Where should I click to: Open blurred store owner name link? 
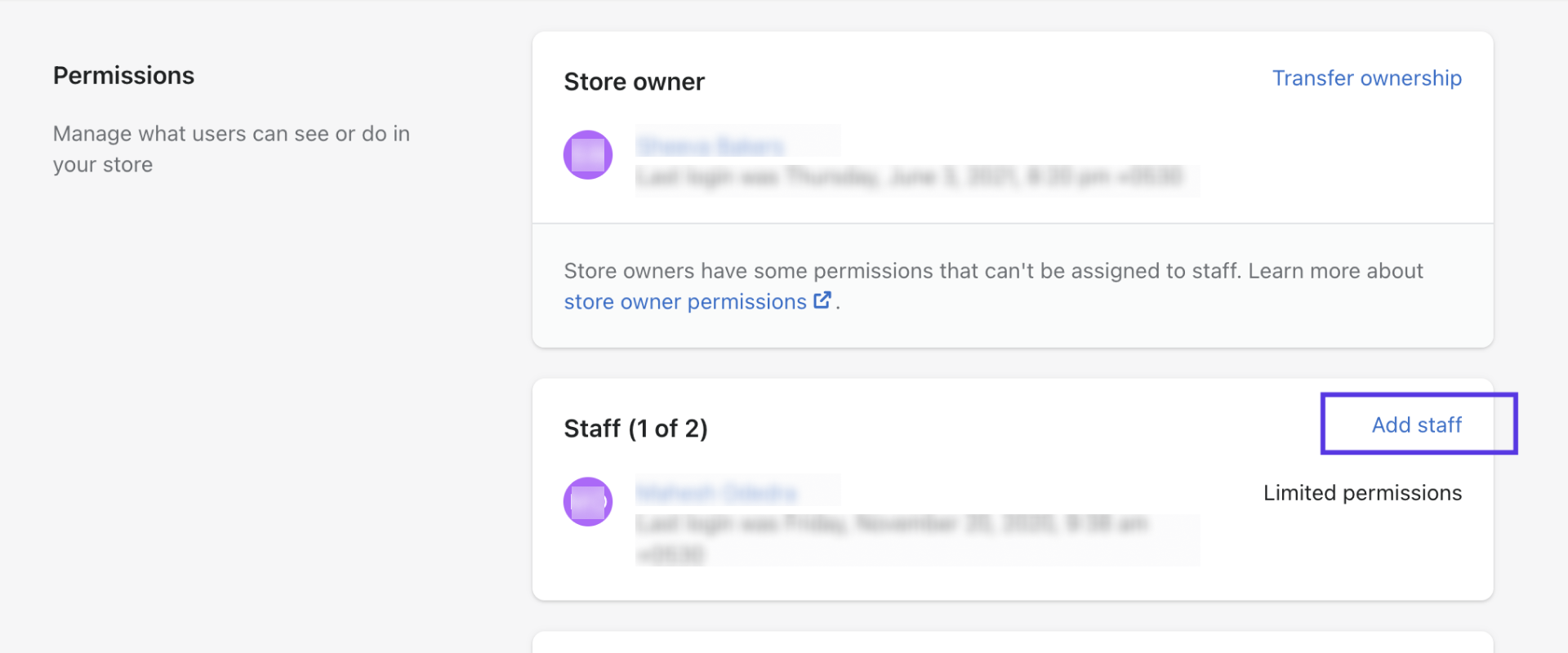710,146
